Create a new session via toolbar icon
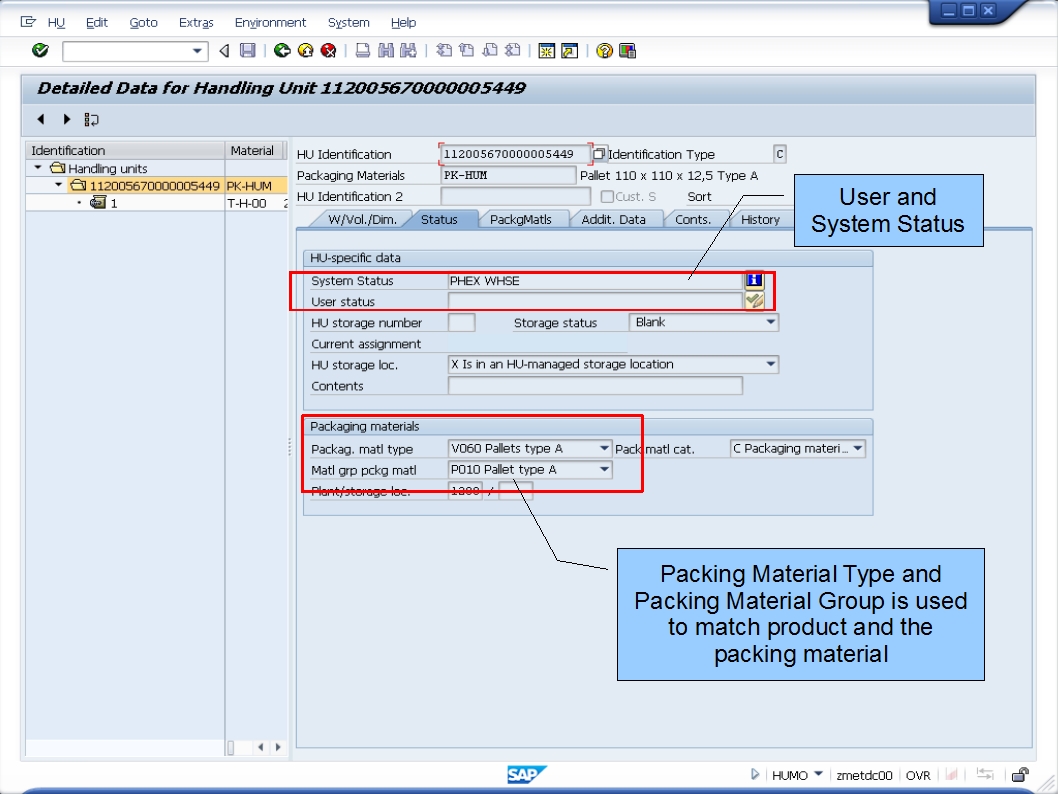This screenshot has width=1058, height=794. click(x=546, y=50)
